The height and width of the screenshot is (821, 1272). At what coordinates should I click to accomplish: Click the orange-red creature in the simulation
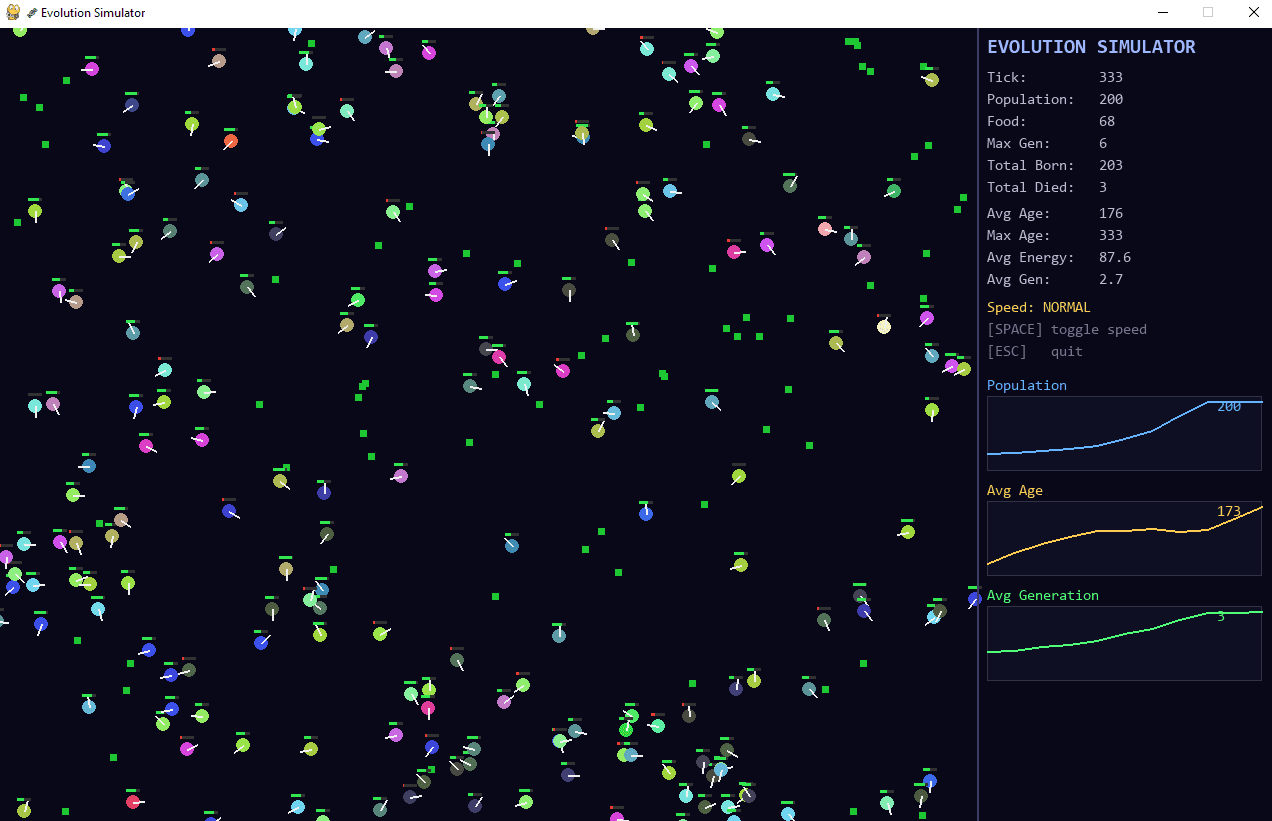tap(231, 141)
